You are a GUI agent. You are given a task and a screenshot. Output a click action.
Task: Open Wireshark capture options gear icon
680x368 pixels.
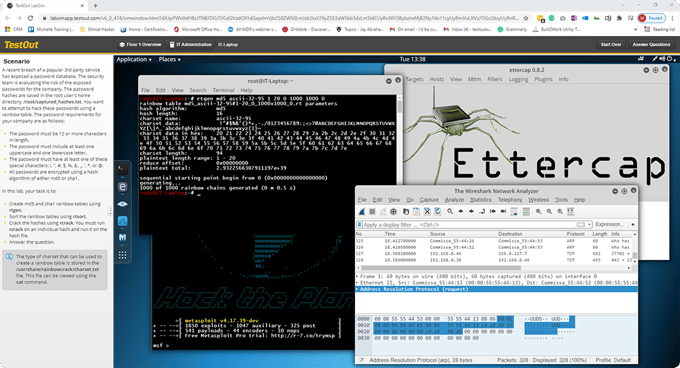point(393,212)
